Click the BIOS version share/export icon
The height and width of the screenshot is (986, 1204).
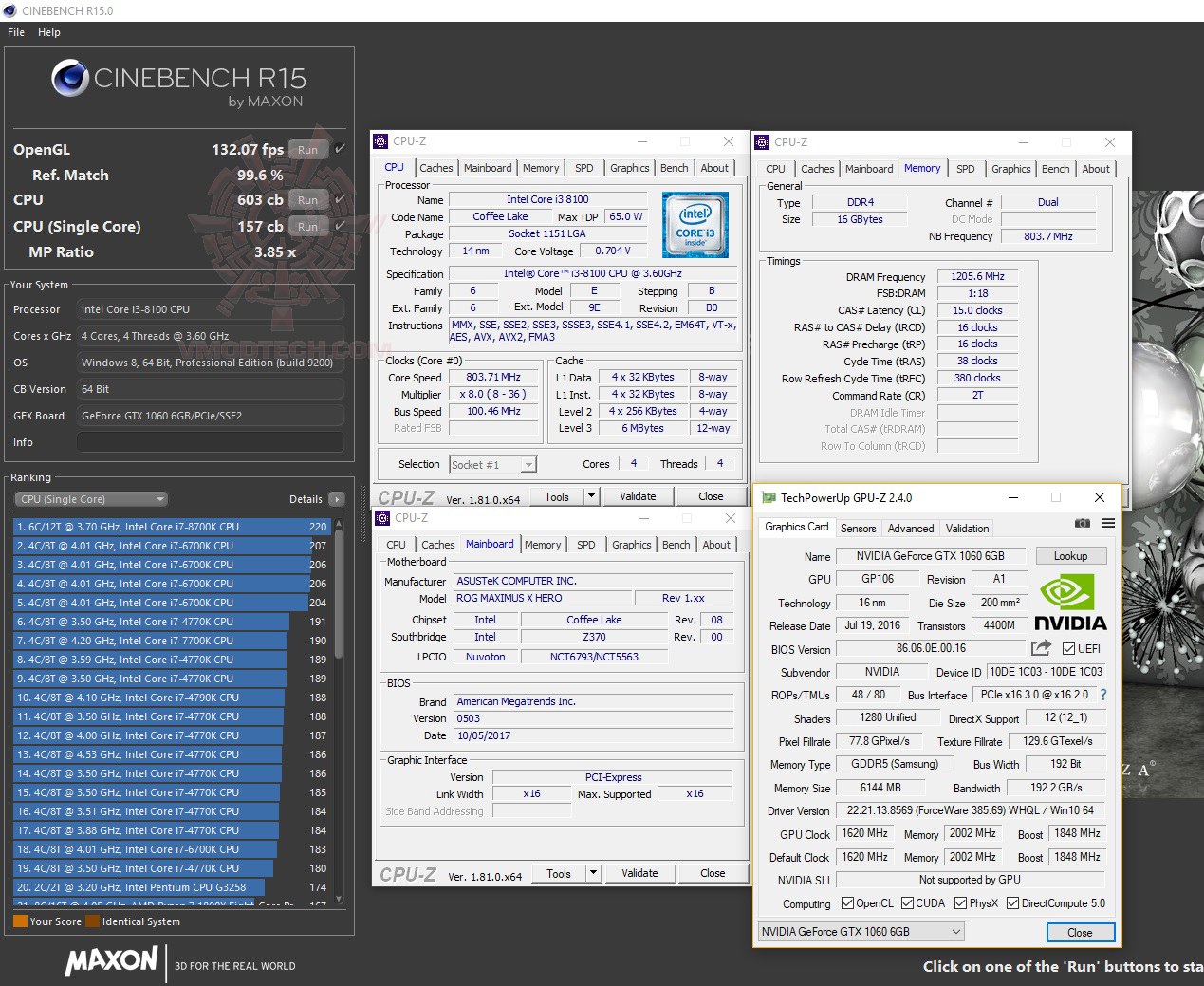pyautogui.click(x=1041, y=648)
